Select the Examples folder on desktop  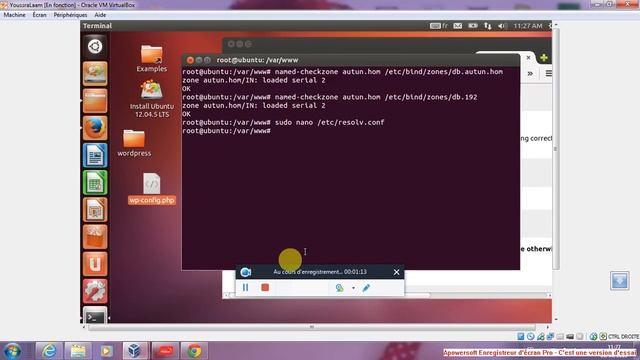[151, 59]
